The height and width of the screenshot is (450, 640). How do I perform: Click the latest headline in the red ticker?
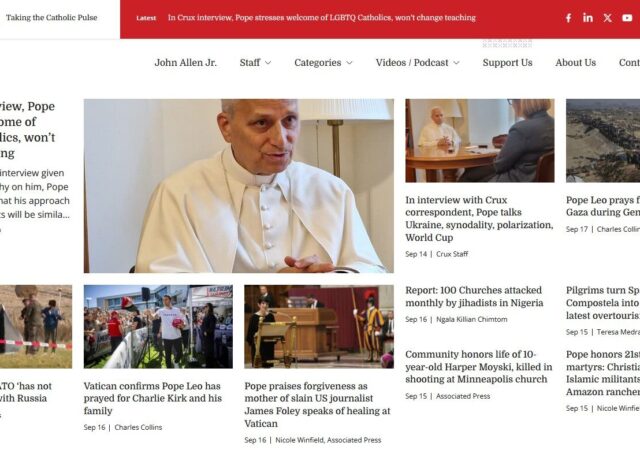click(322, 18)
